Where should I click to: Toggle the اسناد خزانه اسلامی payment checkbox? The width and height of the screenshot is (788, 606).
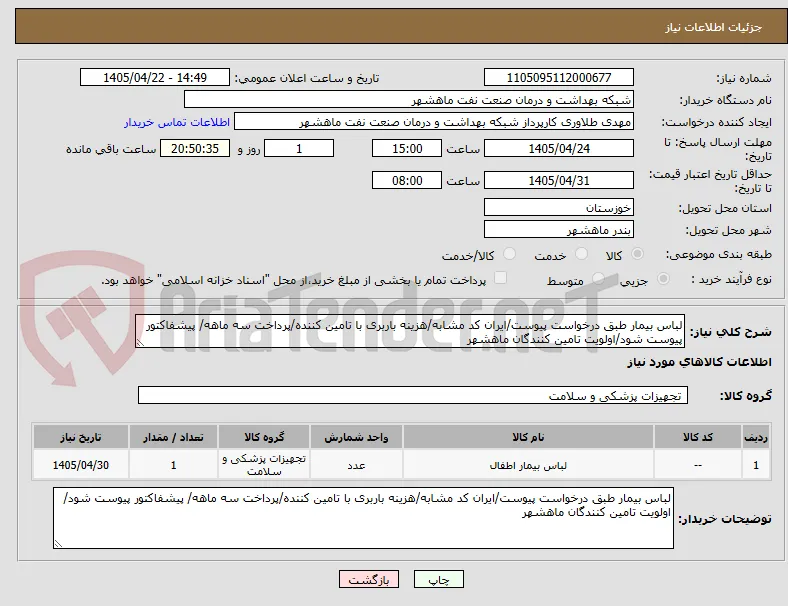coord(501,278)
